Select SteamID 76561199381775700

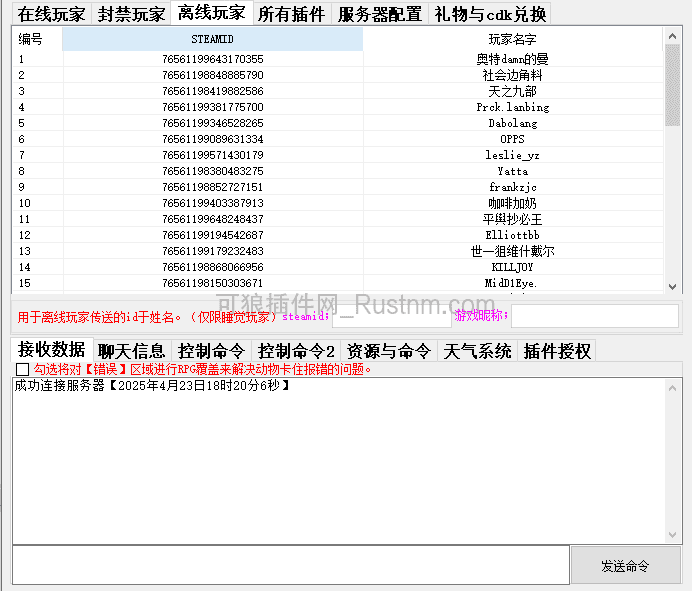tap(213, 107)
